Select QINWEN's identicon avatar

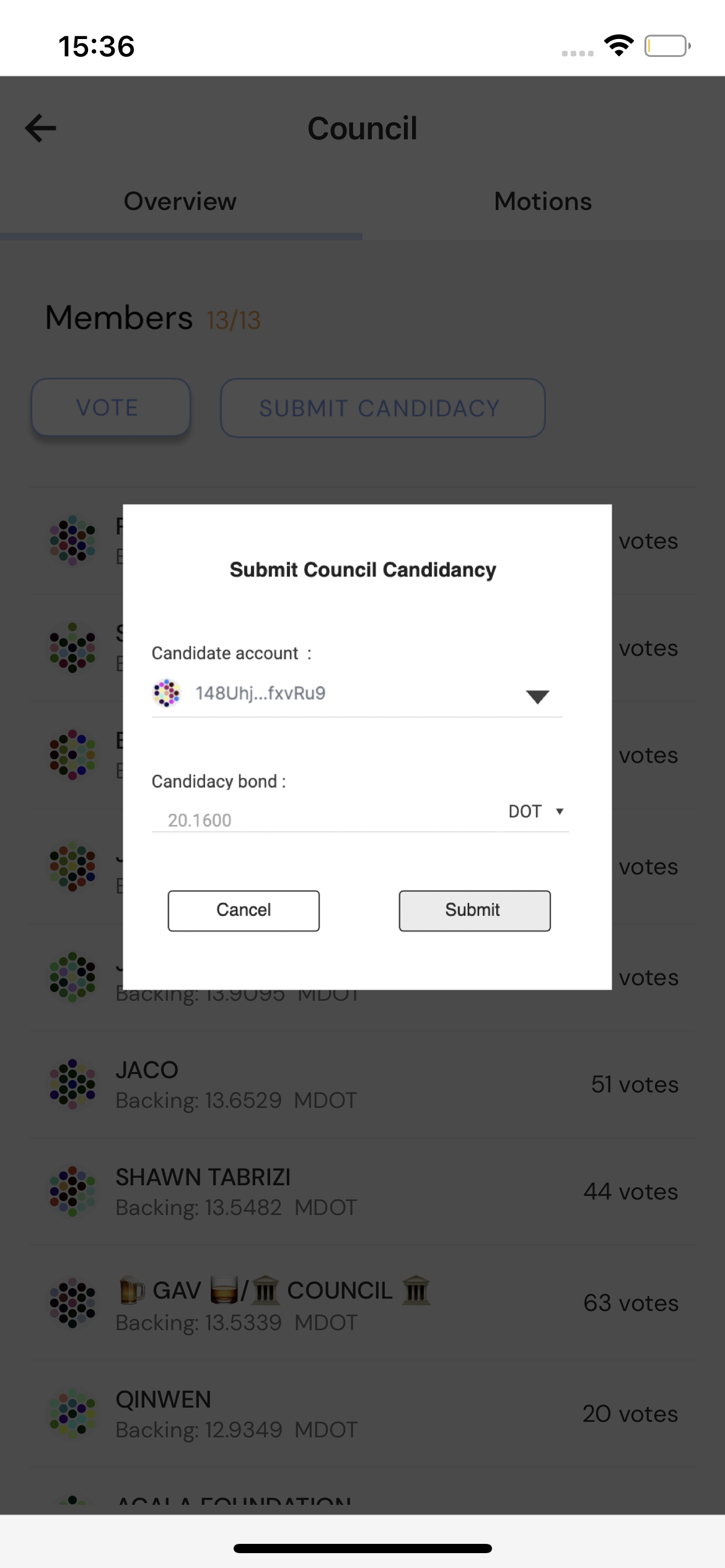72,1414
